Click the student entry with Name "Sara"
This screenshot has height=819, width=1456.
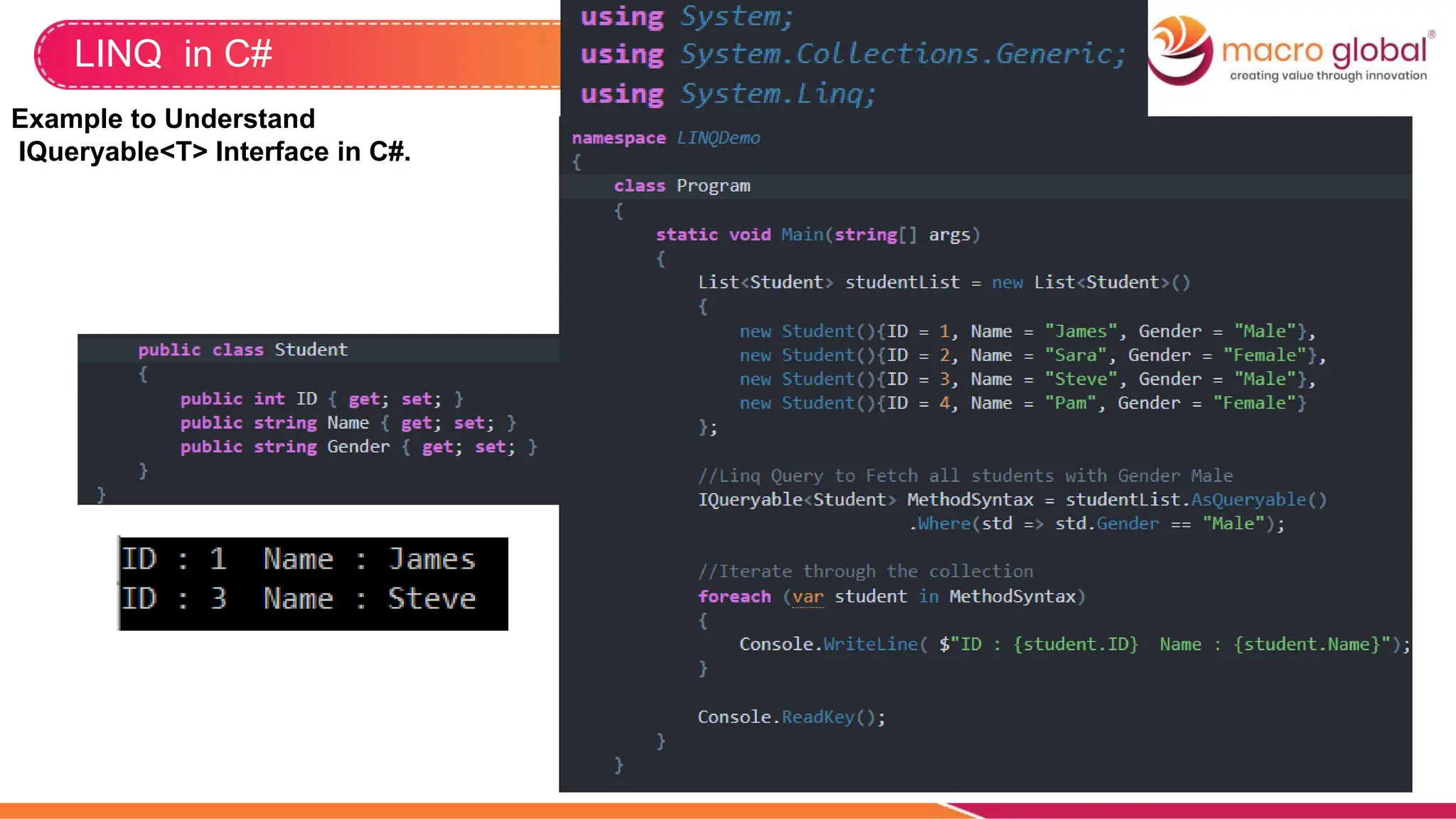pyautogui.click(x=1032, y=355)
